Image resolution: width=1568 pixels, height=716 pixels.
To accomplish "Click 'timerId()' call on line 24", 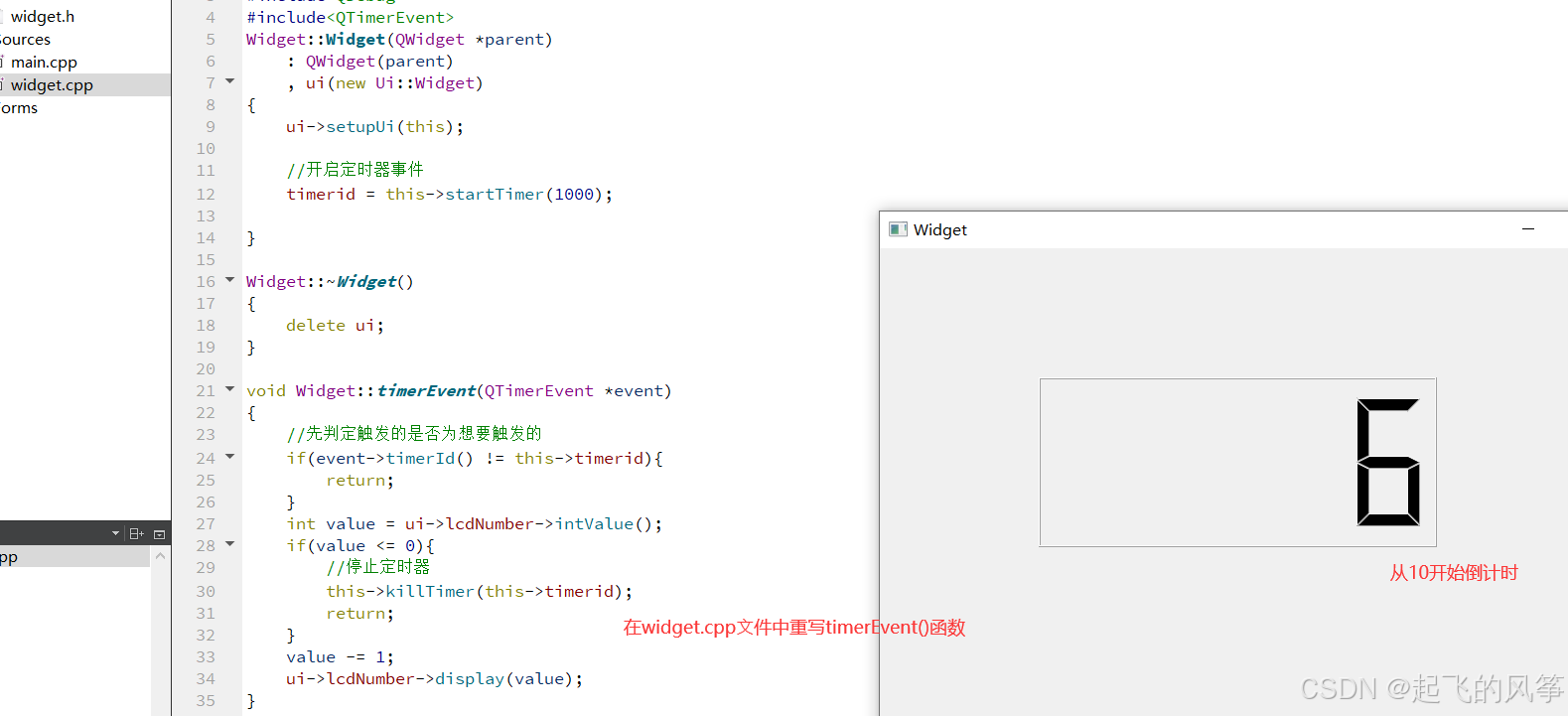I will [x=429, y=458].
